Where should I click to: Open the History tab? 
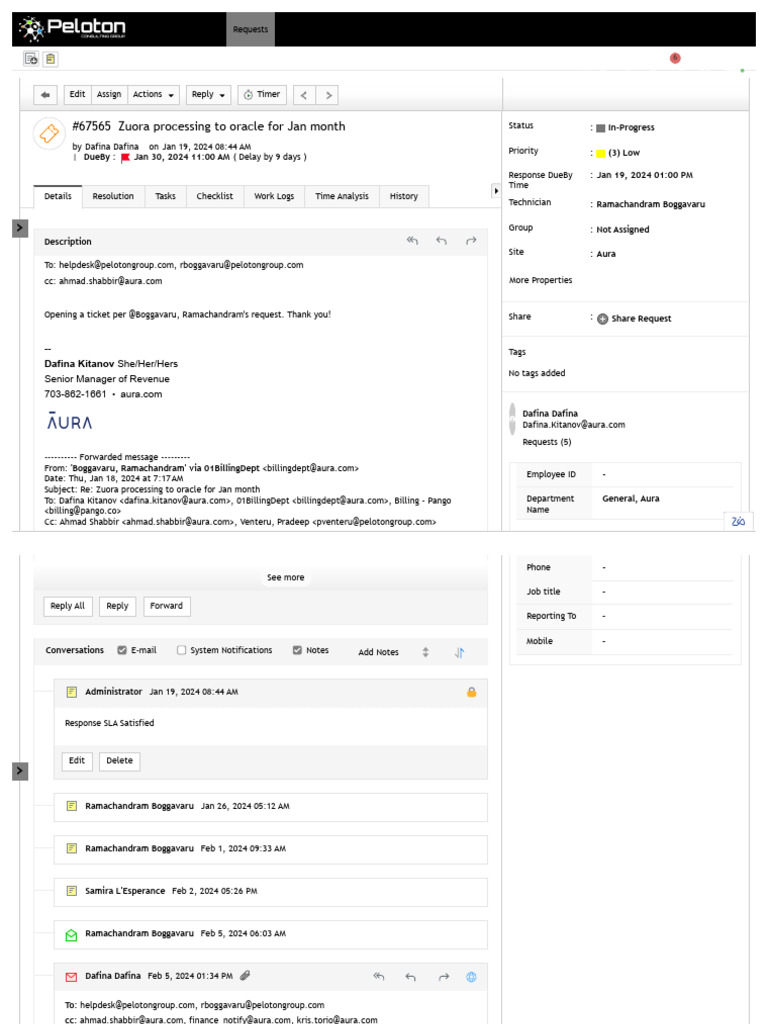click(404, 196)
